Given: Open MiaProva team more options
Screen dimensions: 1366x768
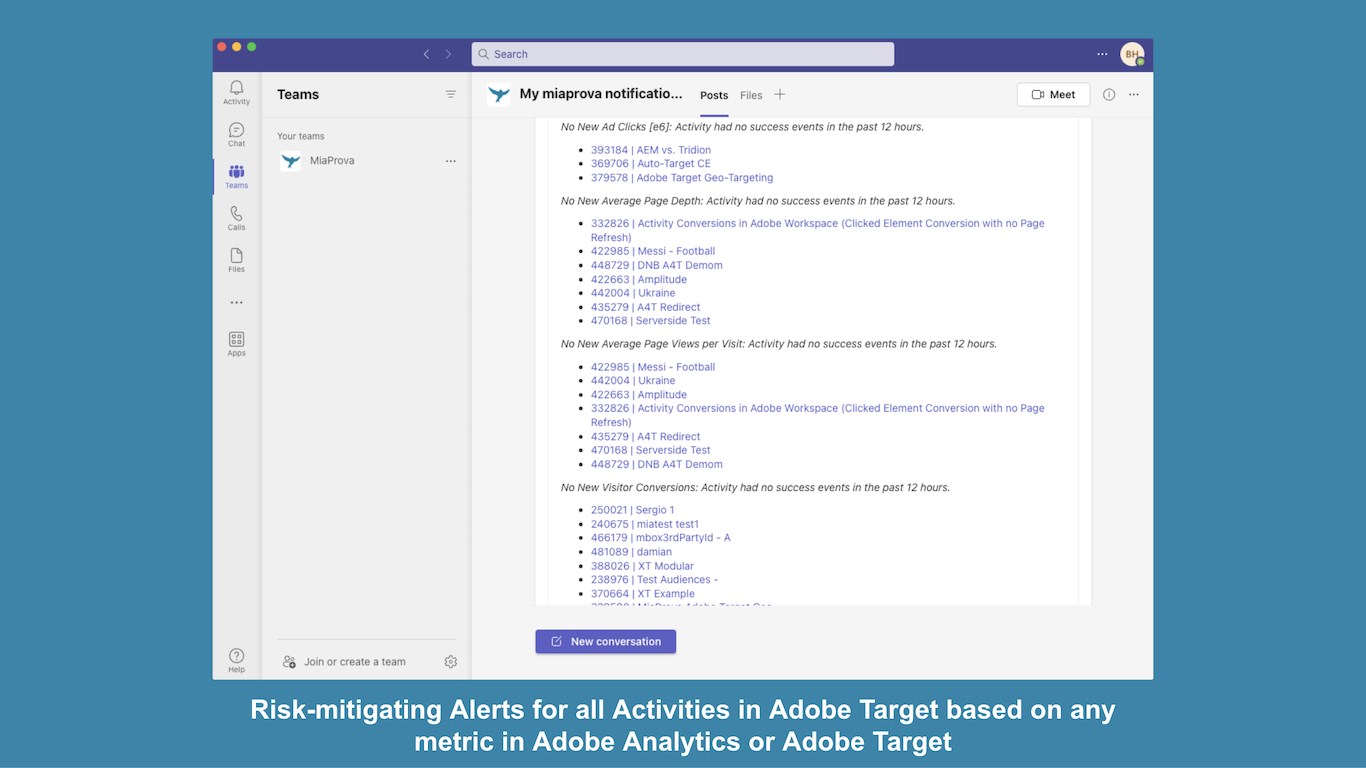Looking at the screenshot, I should click(x=451, y=161).
